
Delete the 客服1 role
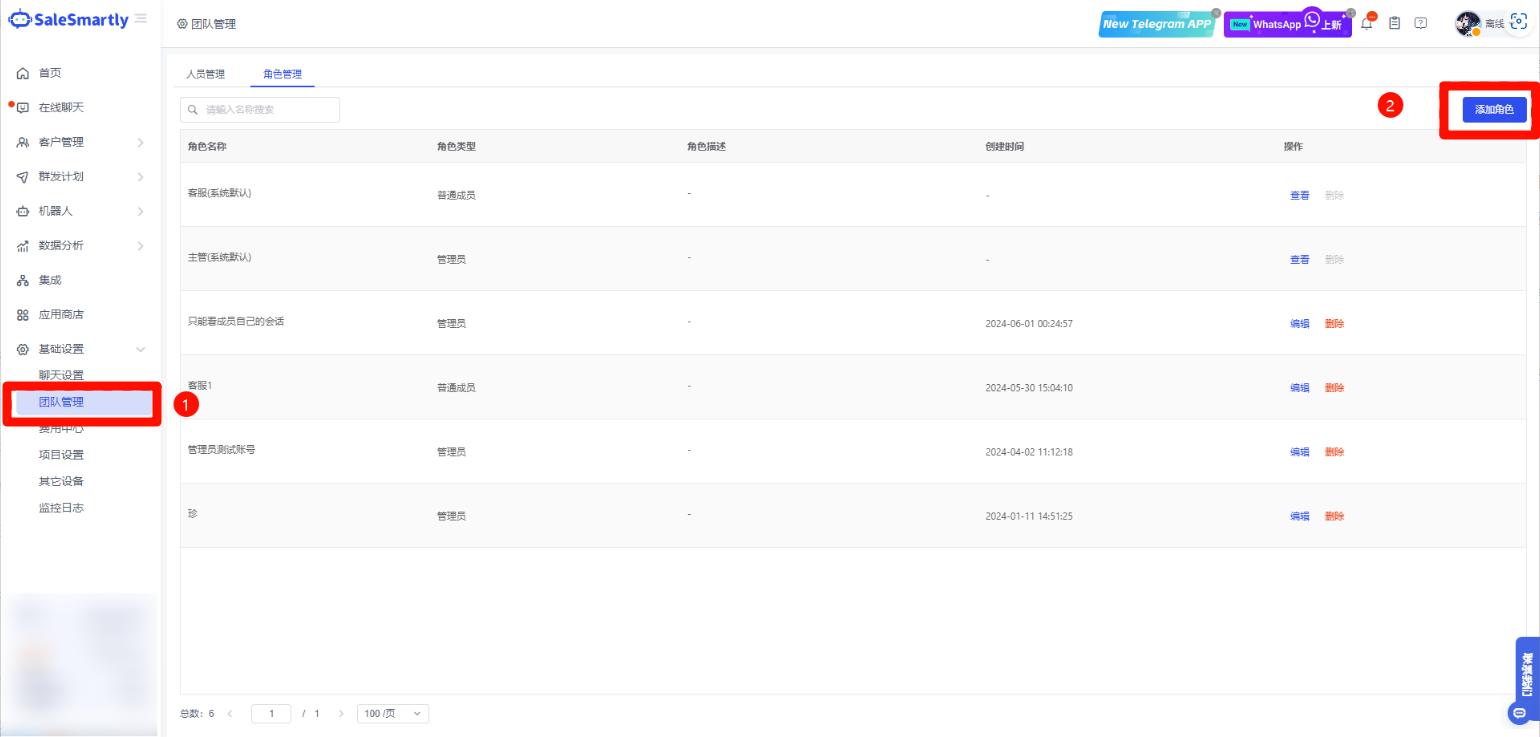coord(1334,387)
